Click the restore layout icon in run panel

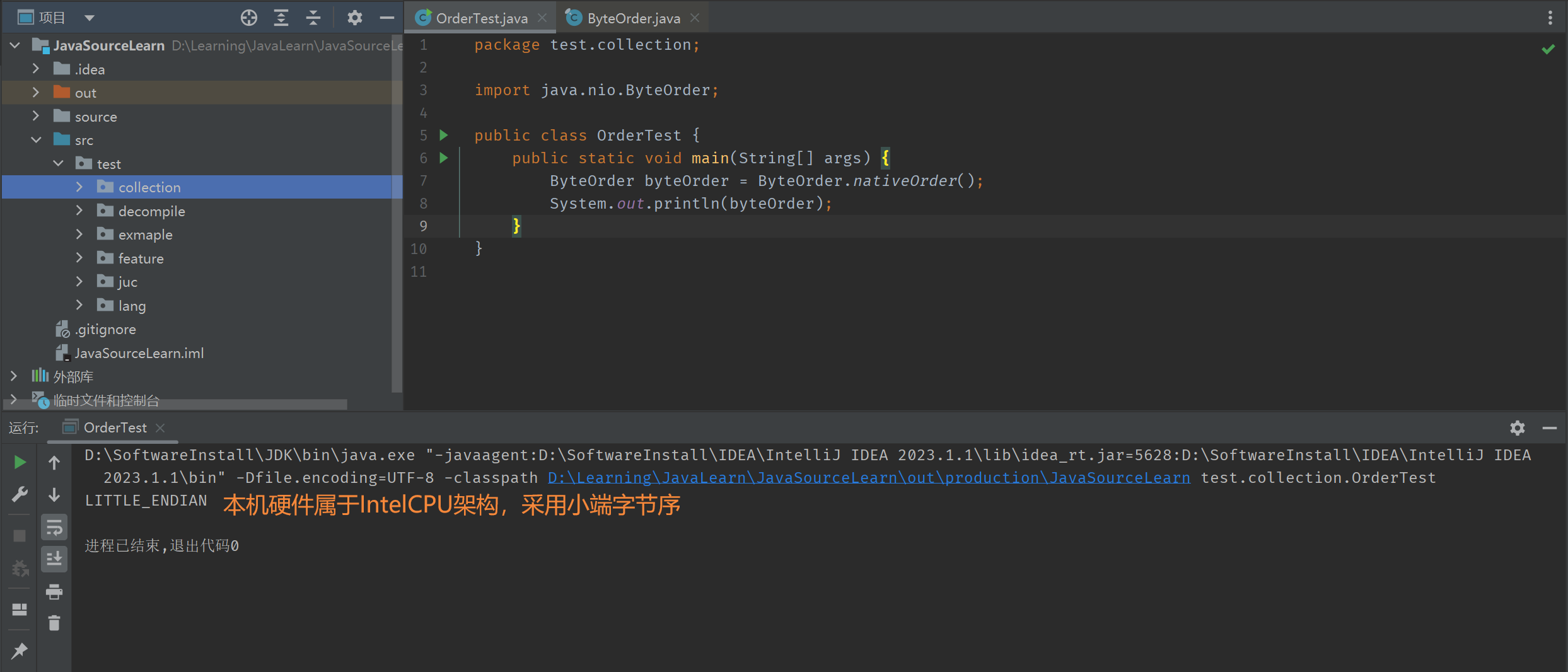20,610
